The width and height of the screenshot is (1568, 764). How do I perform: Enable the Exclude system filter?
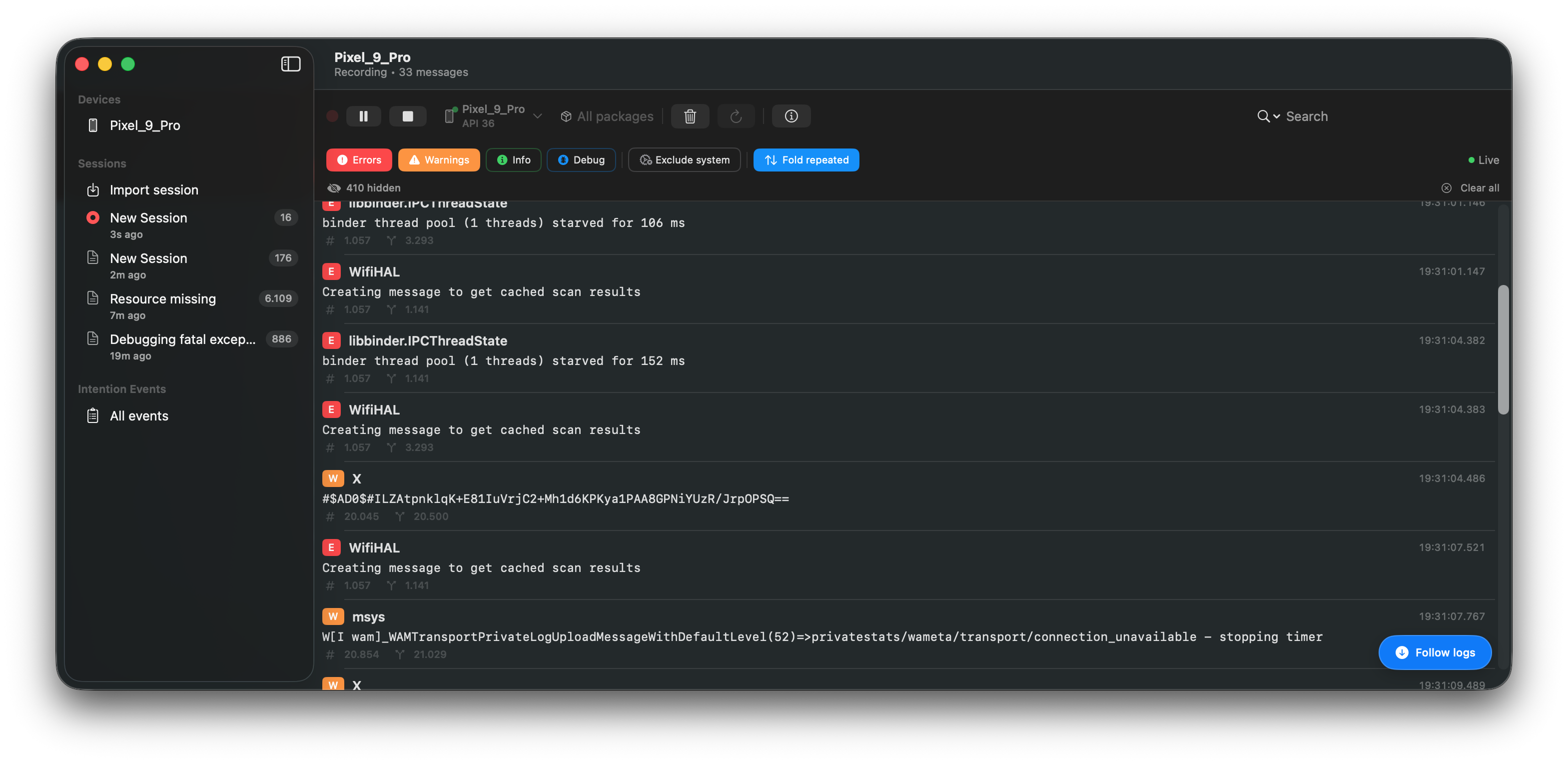click(x=684, y=159)
